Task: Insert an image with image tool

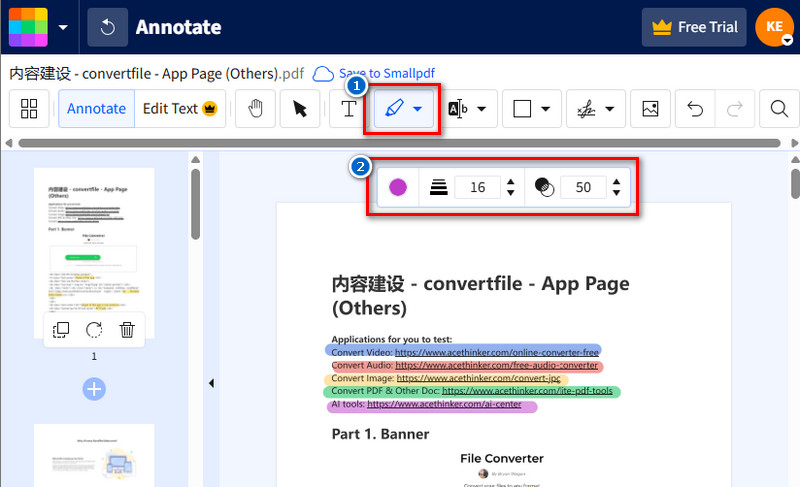Action: [x=650, y=109]
